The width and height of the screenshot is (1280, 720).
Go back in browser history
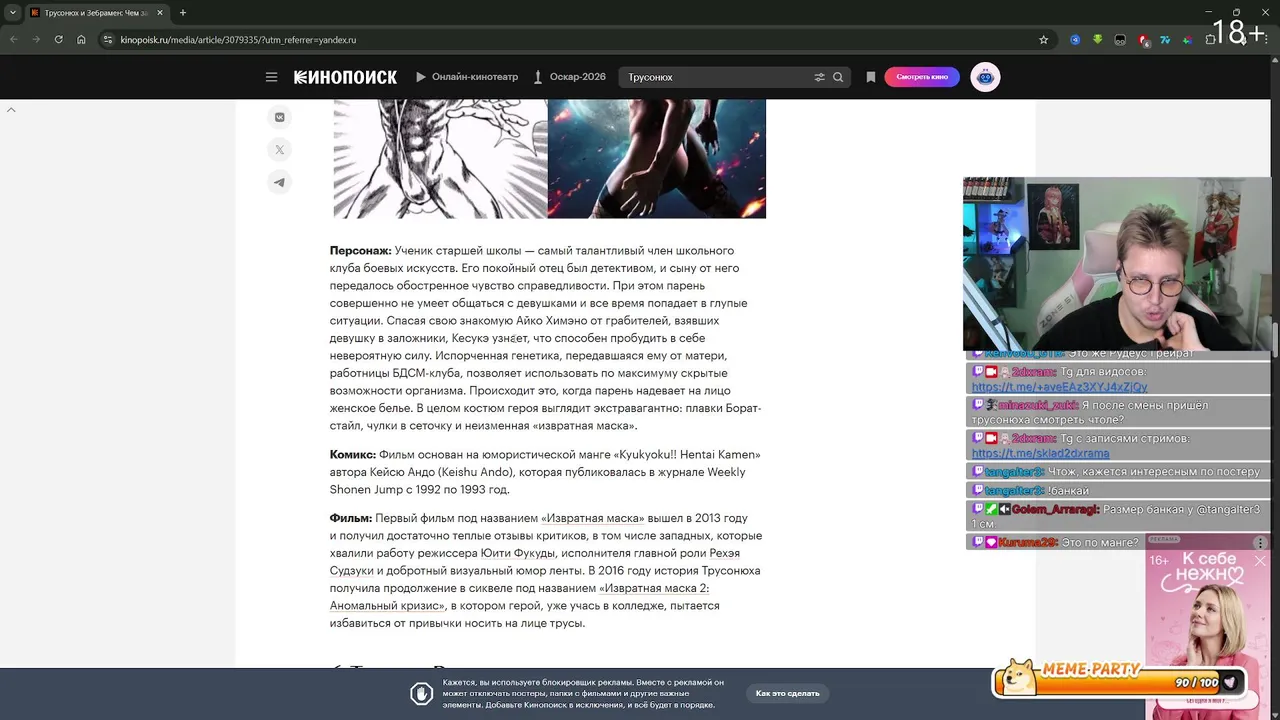pyautogui.click(x=14, y=40)
